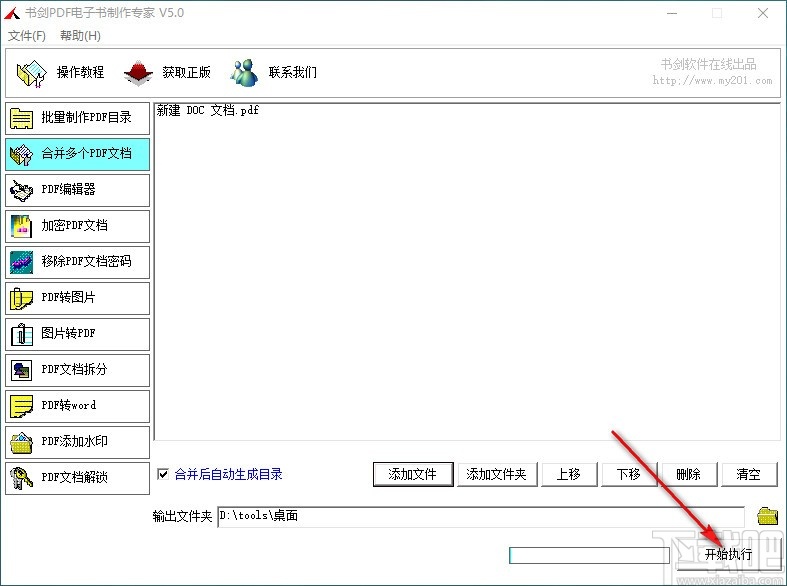This screenshot has height=586, width=787.
Task: Minimize the application window
Action: point(672,13)
